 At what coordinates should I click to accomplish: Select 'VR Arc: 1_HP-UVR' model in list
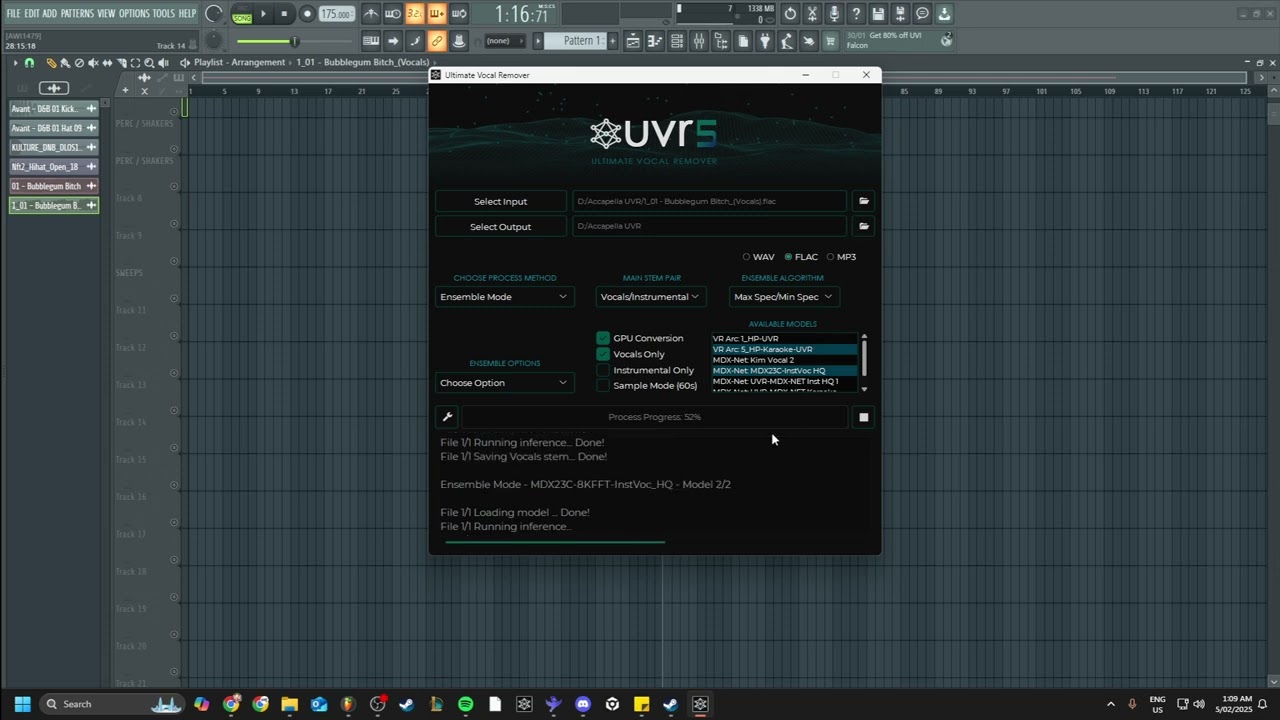coord(784,338)
